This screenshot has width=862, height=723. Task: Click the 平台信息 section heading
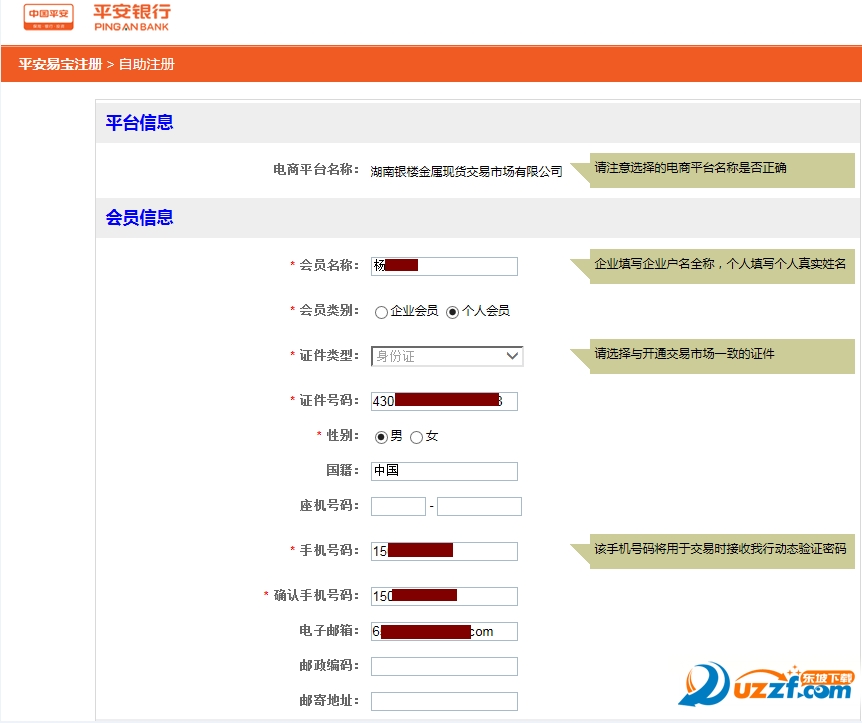click(x=140, y=122)
